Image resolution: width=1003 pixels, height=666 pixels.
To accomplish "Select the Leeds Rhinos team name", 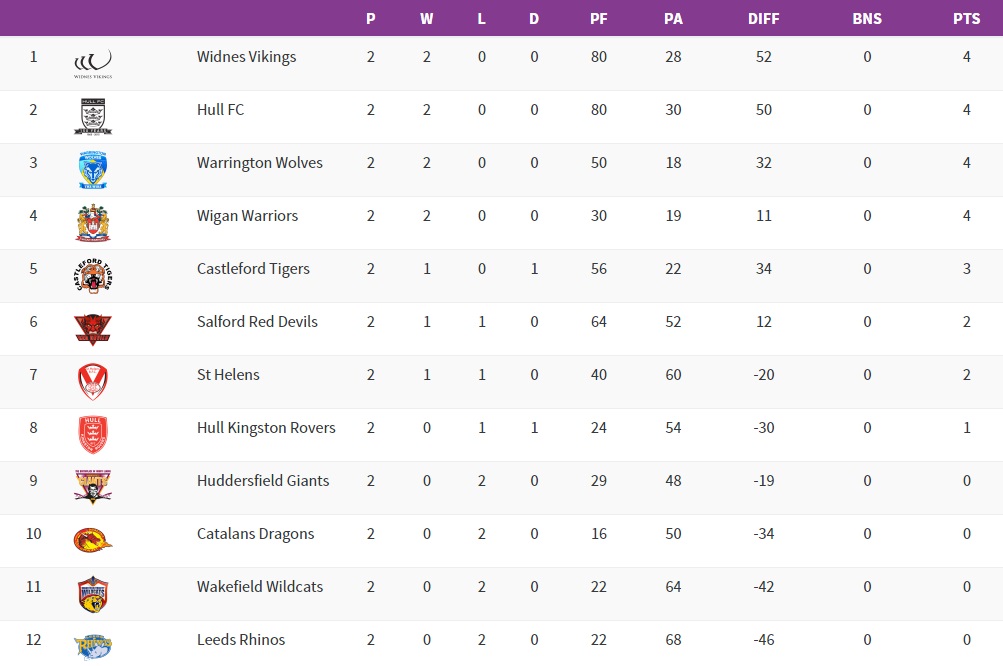I will tap(241, 640).
